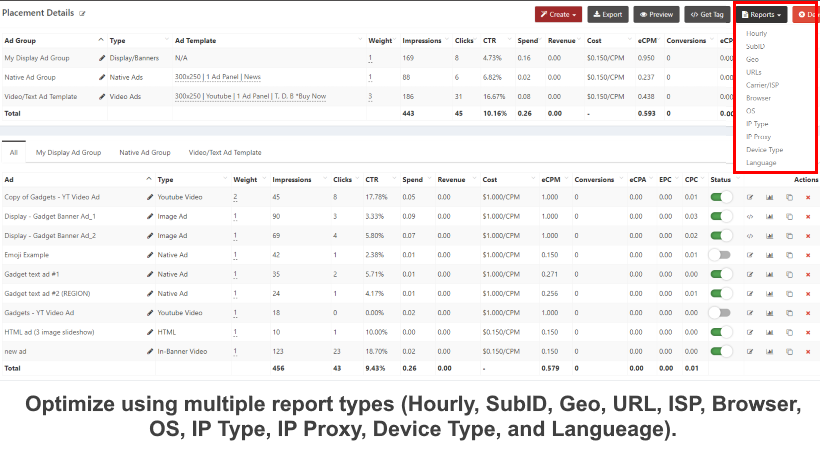Viewport: 820px width, 450px height.
Task: Duplicate Gadget text ad #2 (REGION)
Action: pos(789,294)
